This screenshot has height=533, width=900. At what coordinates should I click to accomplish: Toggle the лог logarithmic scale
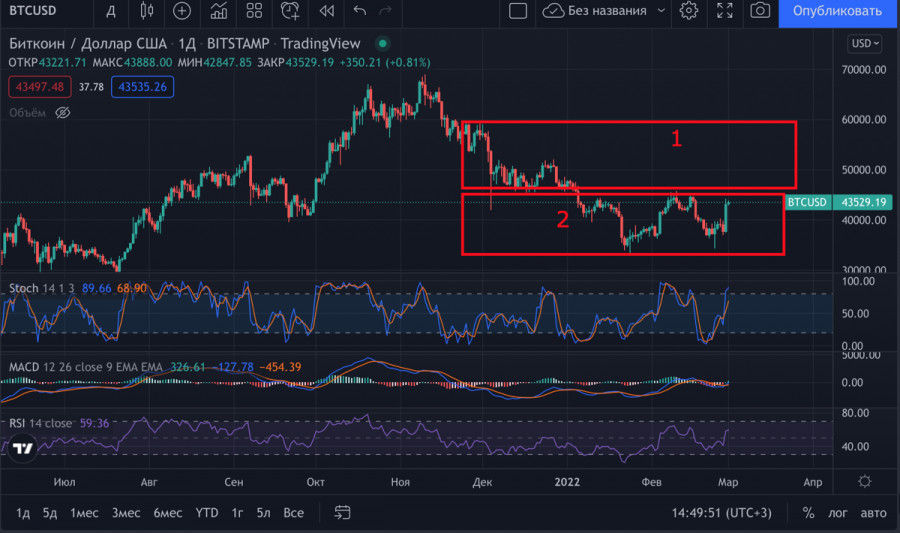(837, 513)
